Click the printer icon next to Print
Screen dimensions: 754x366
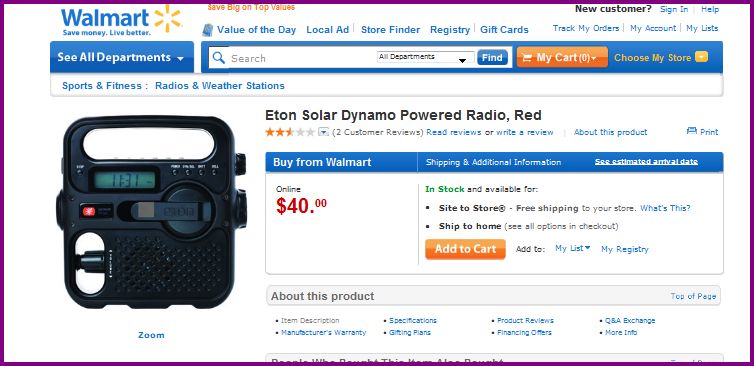pos(691,131)
